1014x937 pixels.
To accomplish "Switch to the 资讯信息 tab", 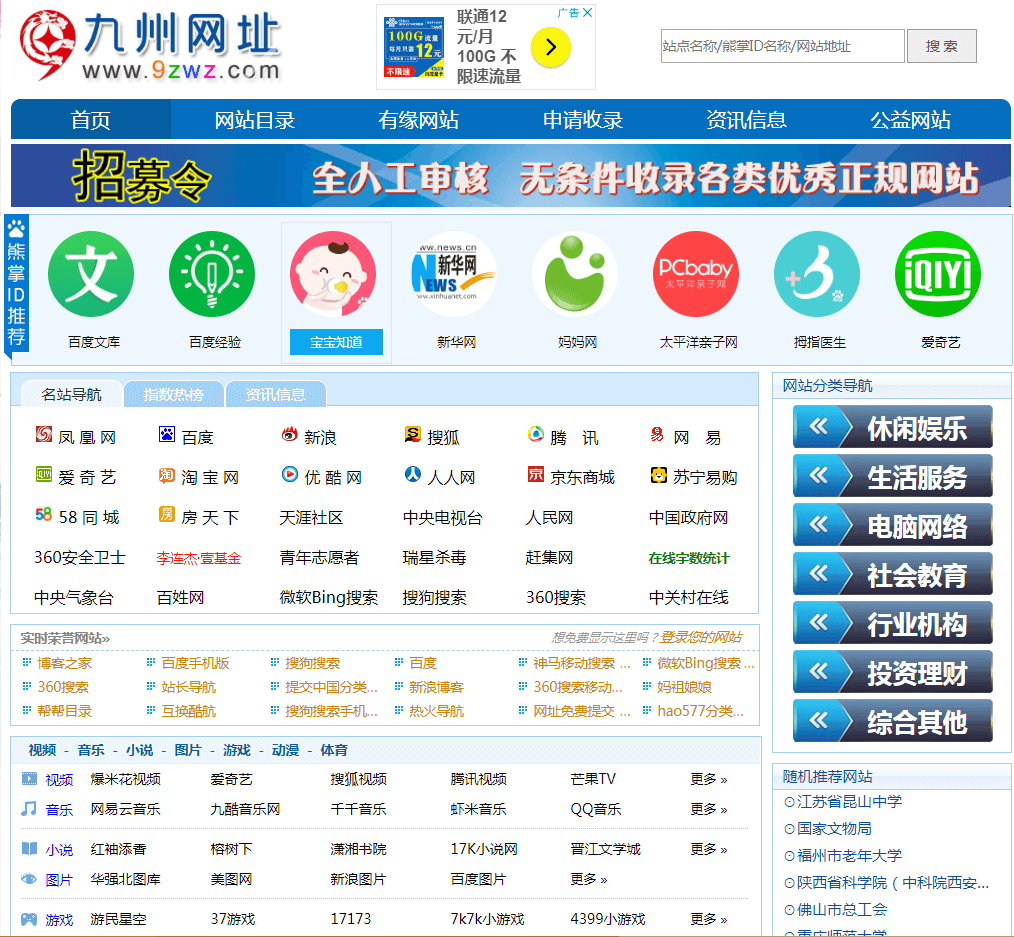I will [x=276, y=394].
